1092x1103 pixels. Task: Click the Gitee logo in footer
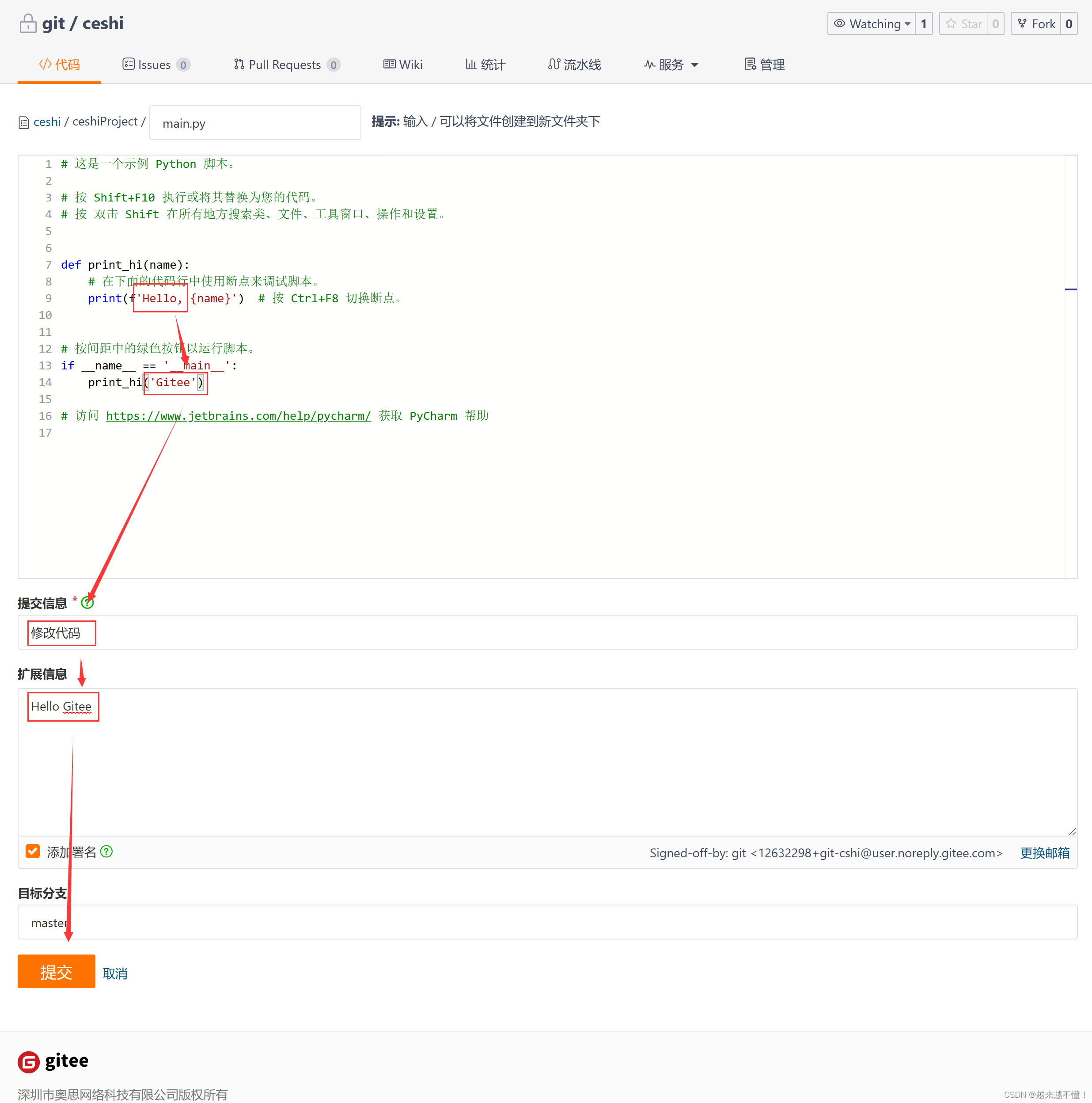click(x=53, y=1061)
